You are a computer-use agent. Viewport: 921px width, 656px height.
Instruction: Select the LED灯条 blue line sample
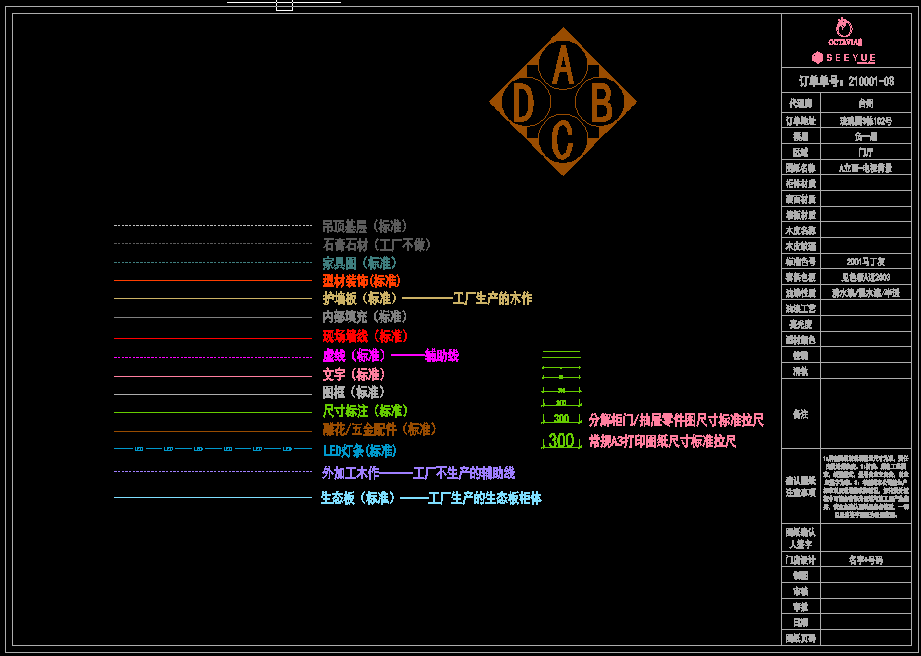tap(212, 450)
